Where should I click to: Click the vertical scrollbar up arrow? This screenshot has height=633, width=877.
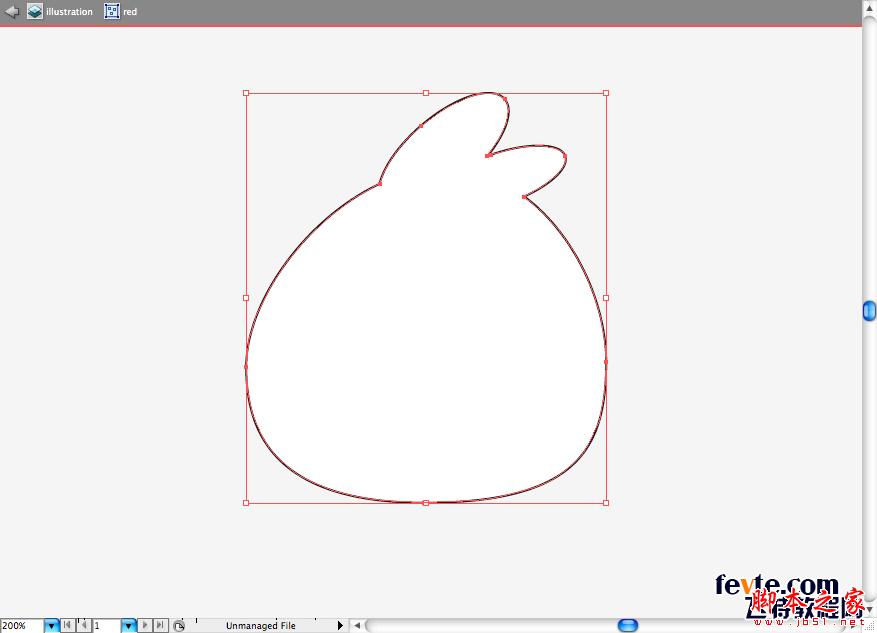[869, 9]
